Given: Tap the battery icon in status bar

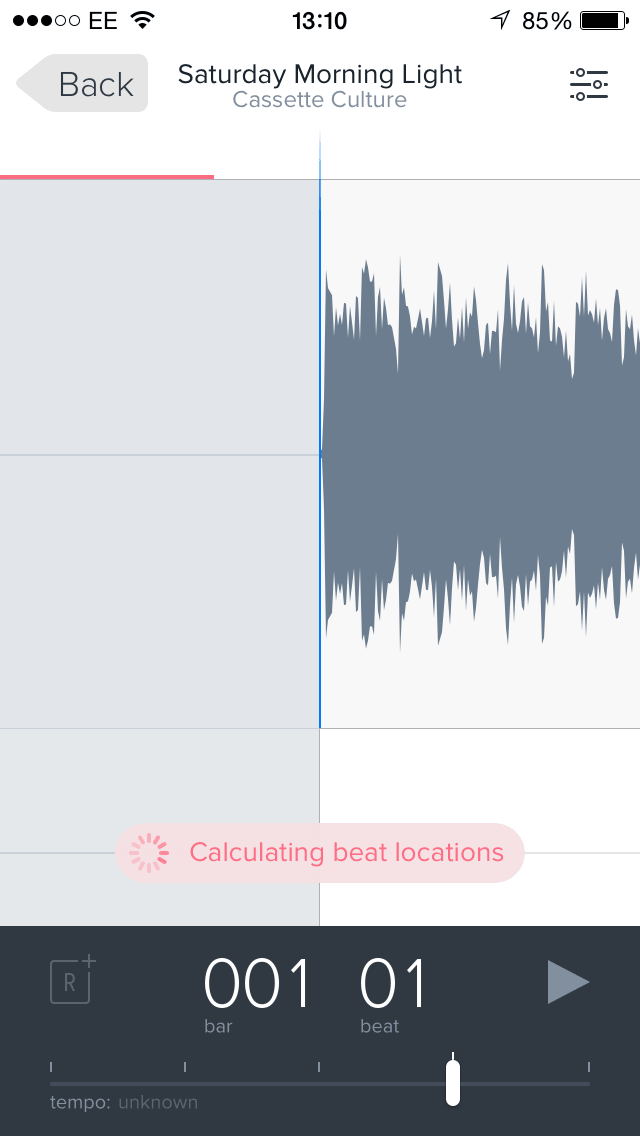Looking at the screenshot, I should (x=604, y=21).
